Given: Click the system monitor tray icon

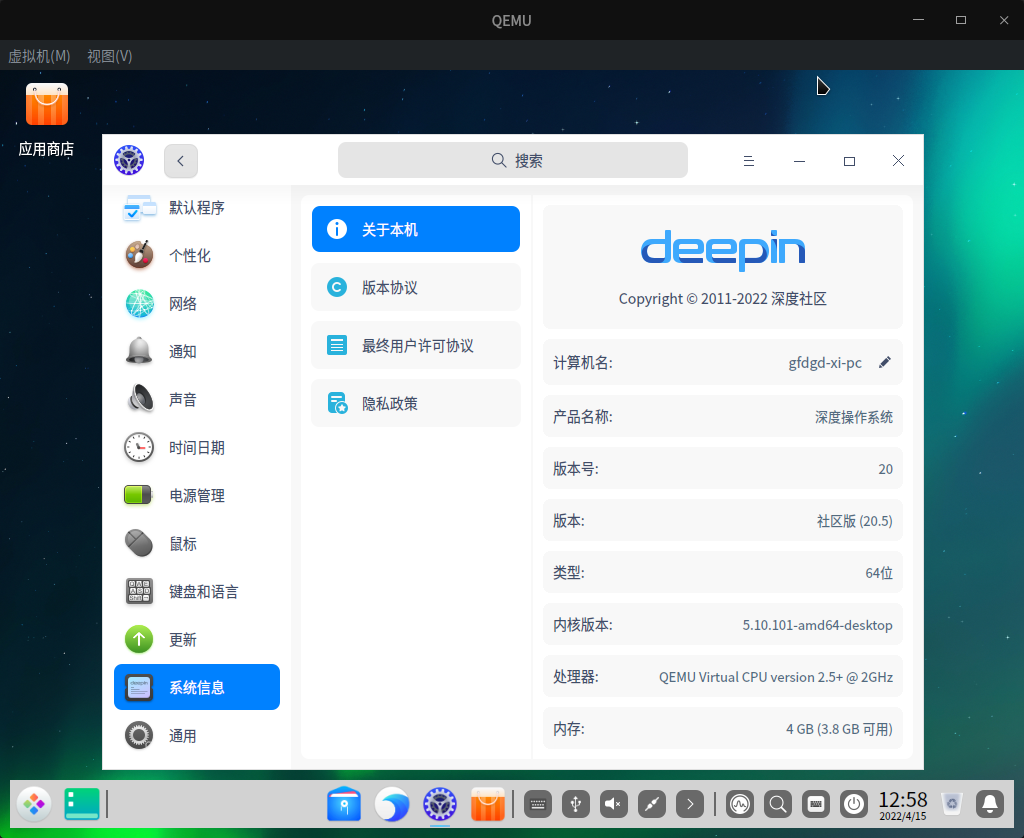Looking at the screenshot, I should 740,804.
